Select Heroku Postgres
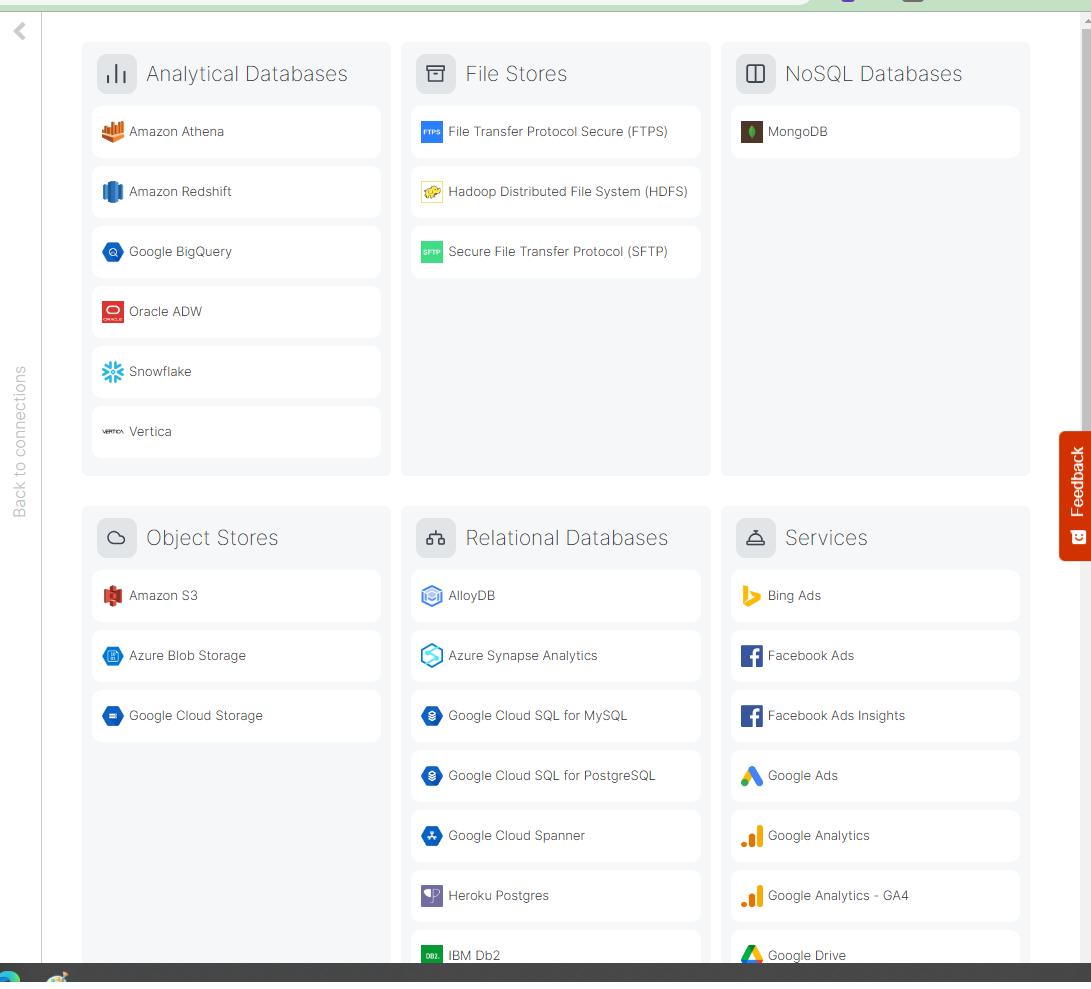Screen dimensions: 1091x989 click(556, 896)
